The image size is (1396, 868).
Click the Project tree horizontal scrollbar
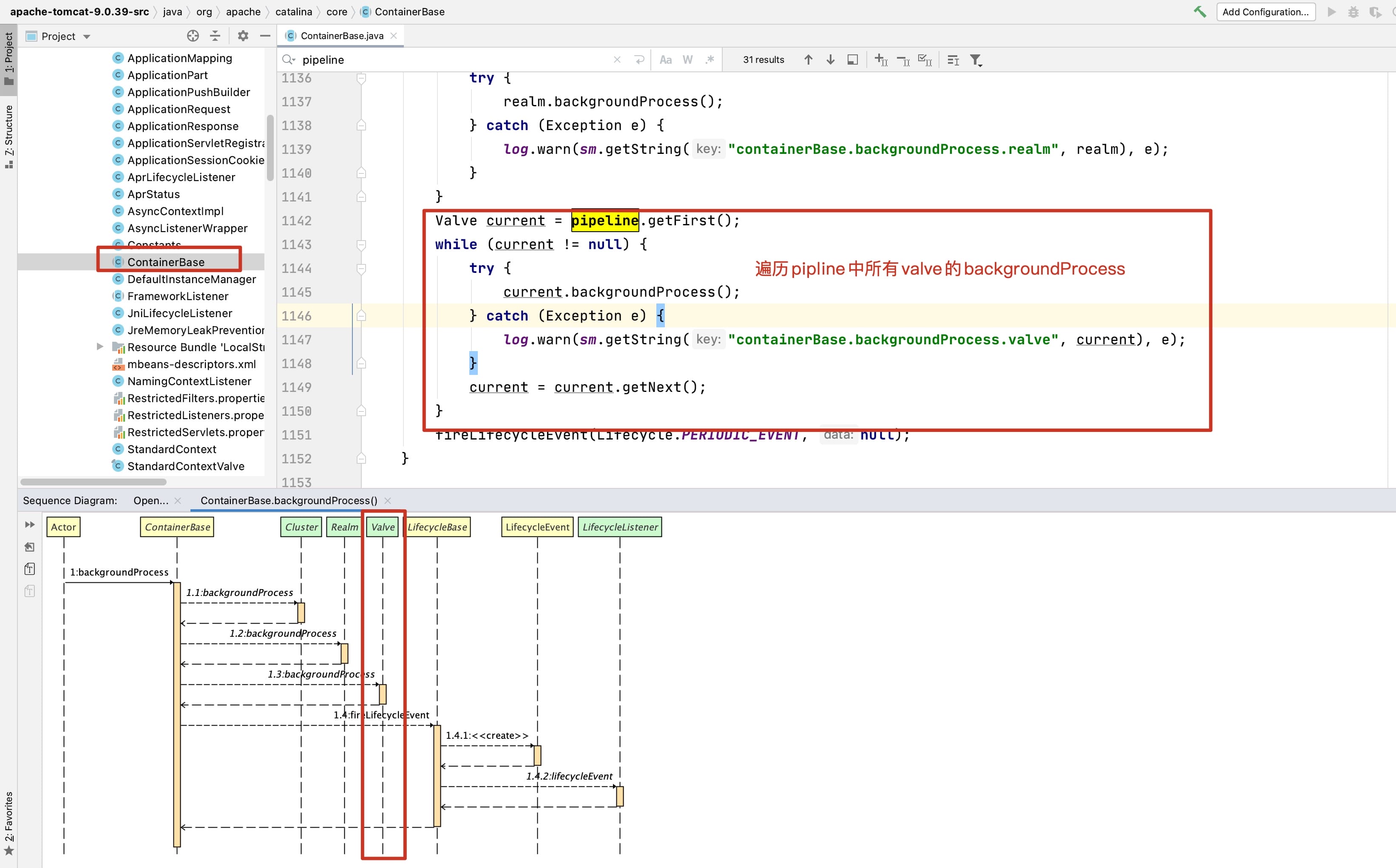click(x=93, y=482)
